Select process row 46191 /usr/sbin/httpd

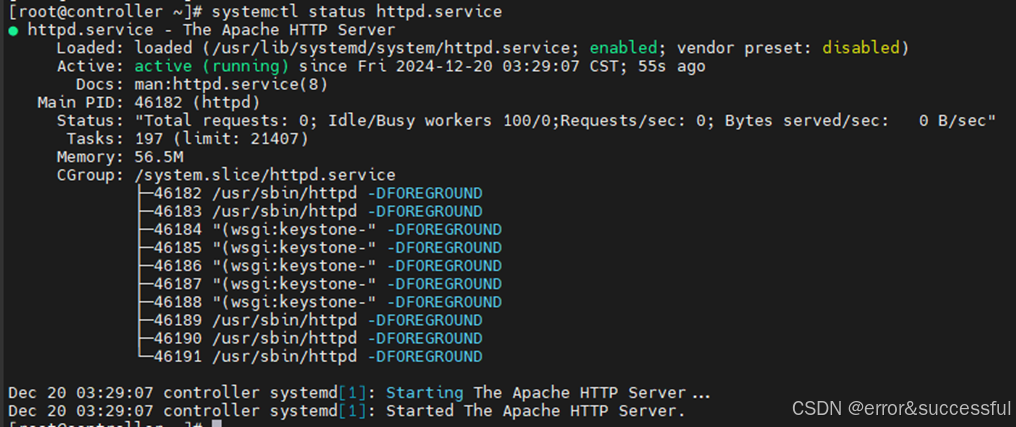click(310, 356)
